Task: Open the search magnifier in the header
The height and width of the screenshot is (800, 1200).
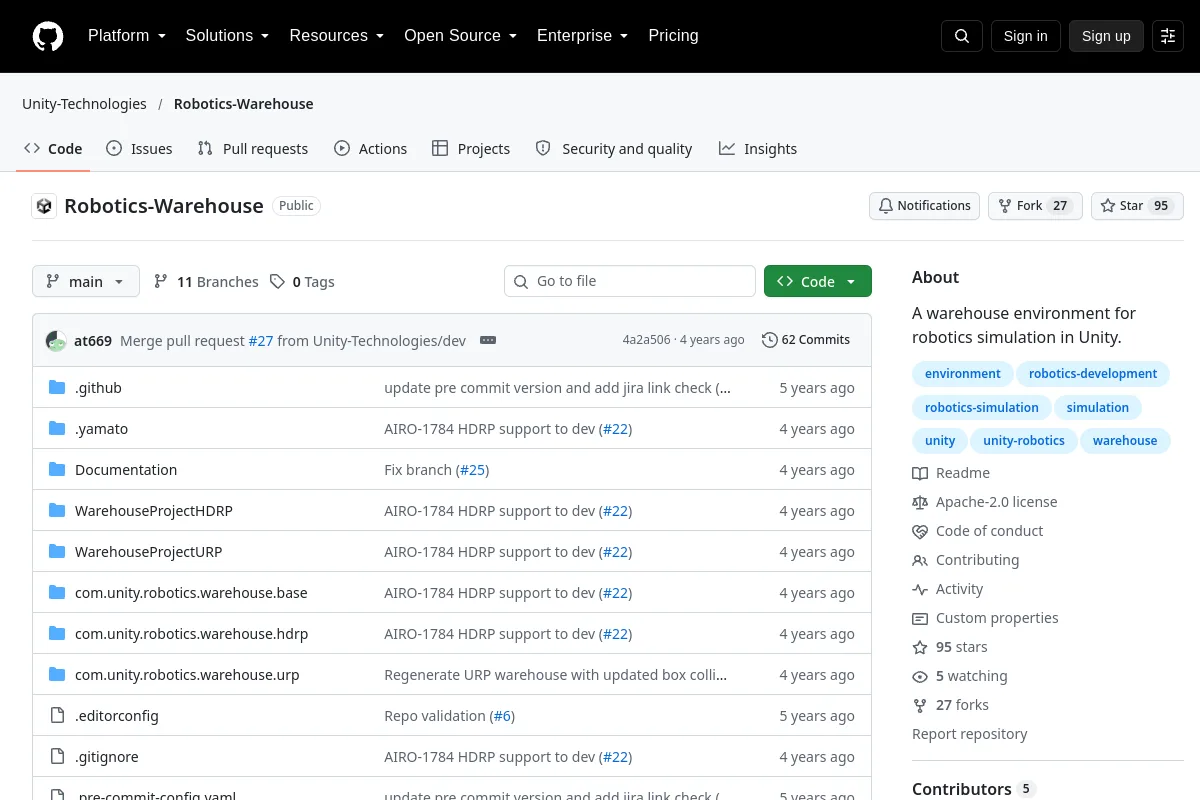Action: coord(962,36)
